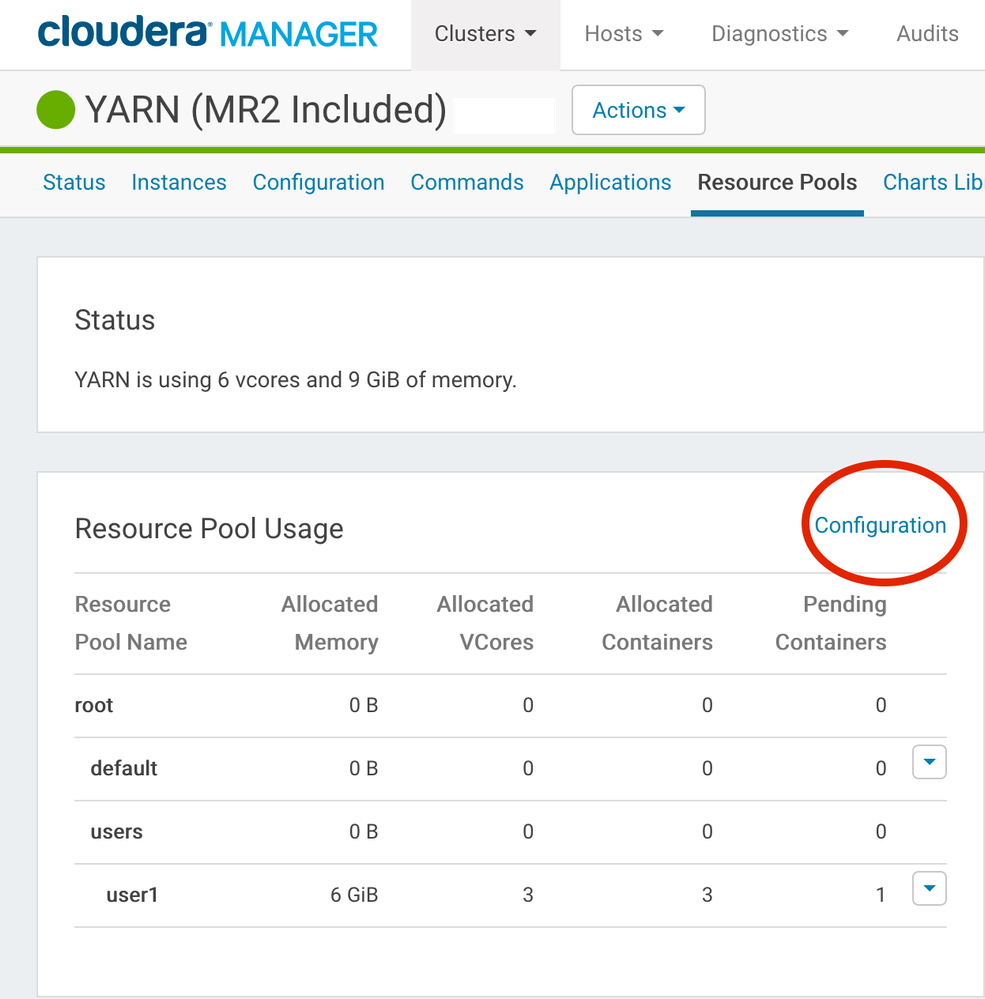The image size is (985, 999).
Task: Open the user1 pool row dropdown arrow
Action: [x=929, y=888]
